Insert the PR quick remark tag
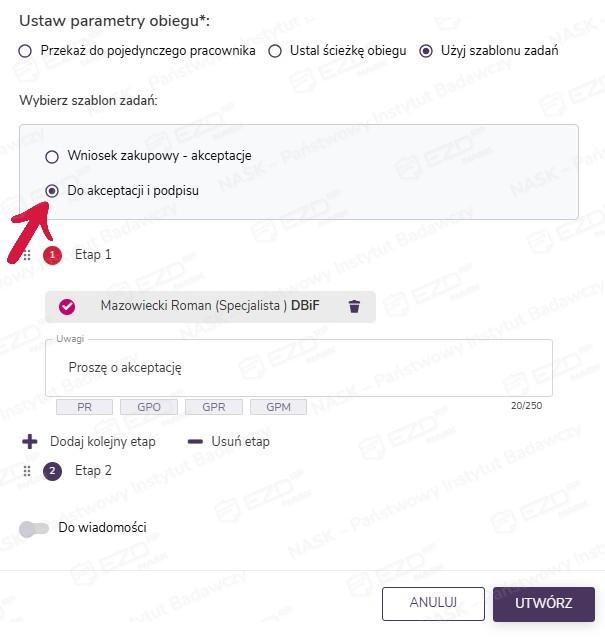The height and width of the screenshot is (639, 605). [83, 407]
